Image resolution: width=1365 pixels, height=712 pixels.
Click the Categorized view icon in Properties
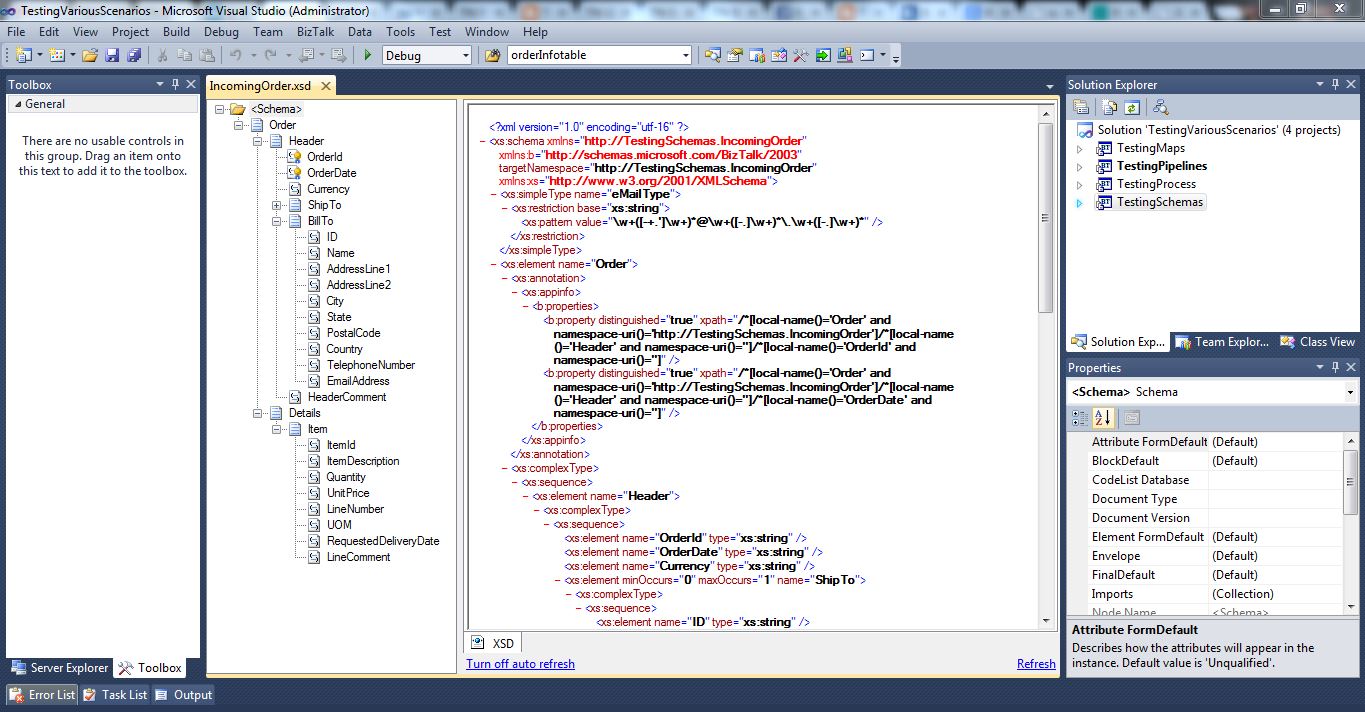pyautogui.click(x=1080, y=418)
